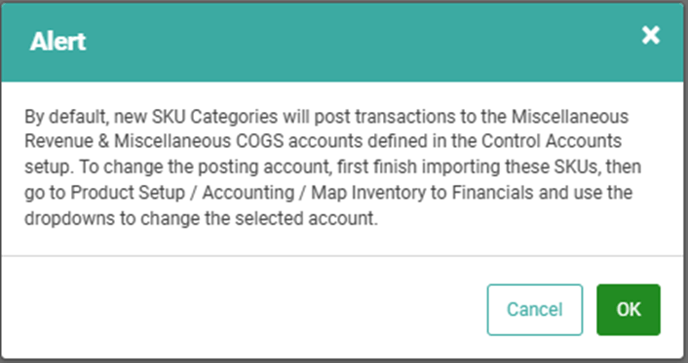Click the words 'Miscellaneous COGS' in the alert

pyautogui.click(x=199, y=141)
